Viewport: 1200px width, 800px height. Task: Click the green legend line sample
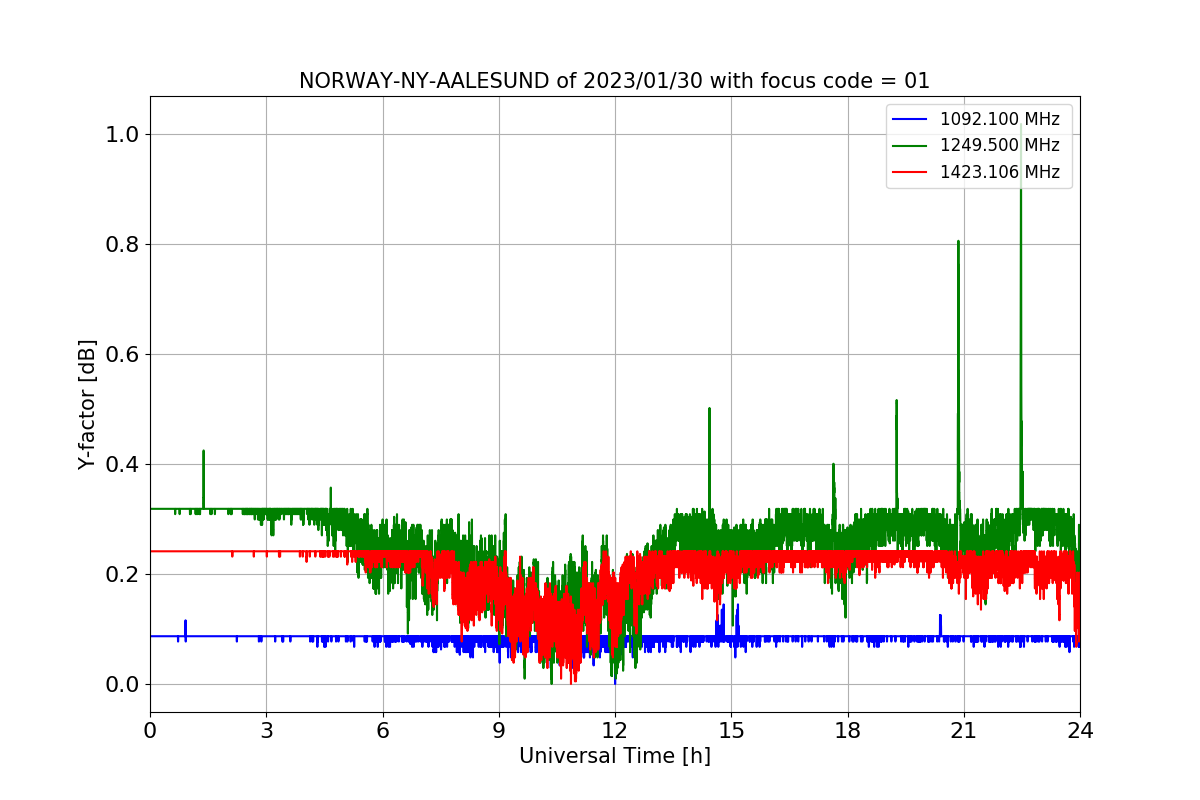point(911,146)
